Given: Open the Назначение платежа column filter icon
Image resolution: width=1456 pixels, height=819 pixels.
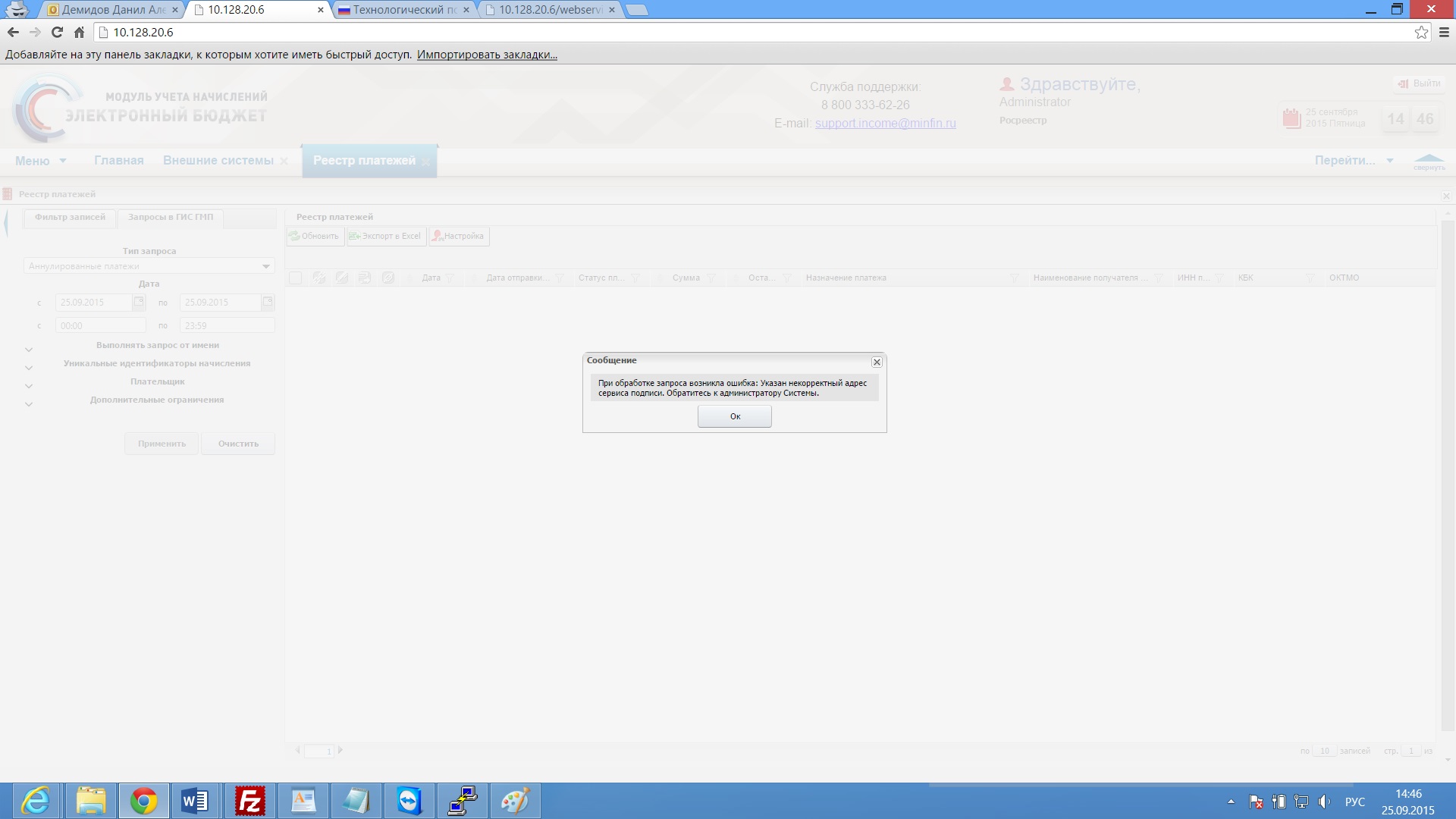Looking at the screenshot, I should pyautogui.click(x=1014, y=278).
